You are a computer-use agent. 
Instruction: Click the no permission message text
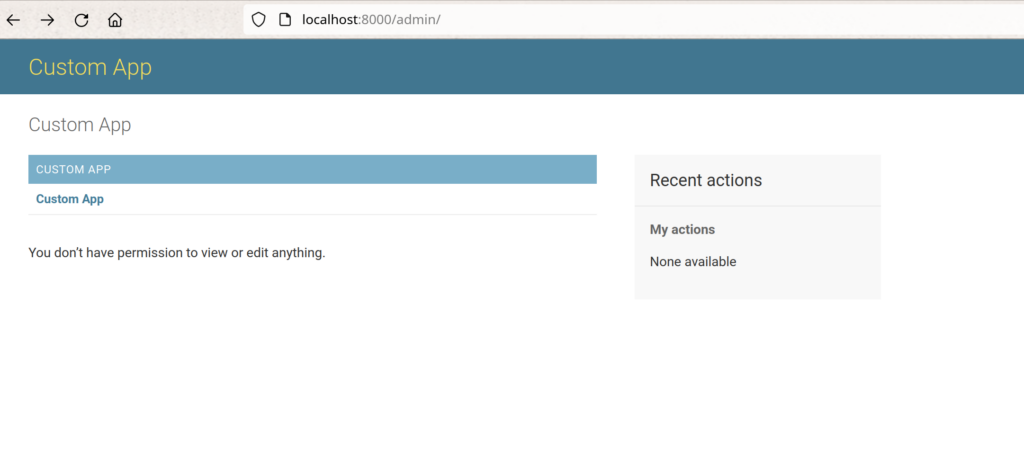(x=177, y=253)
